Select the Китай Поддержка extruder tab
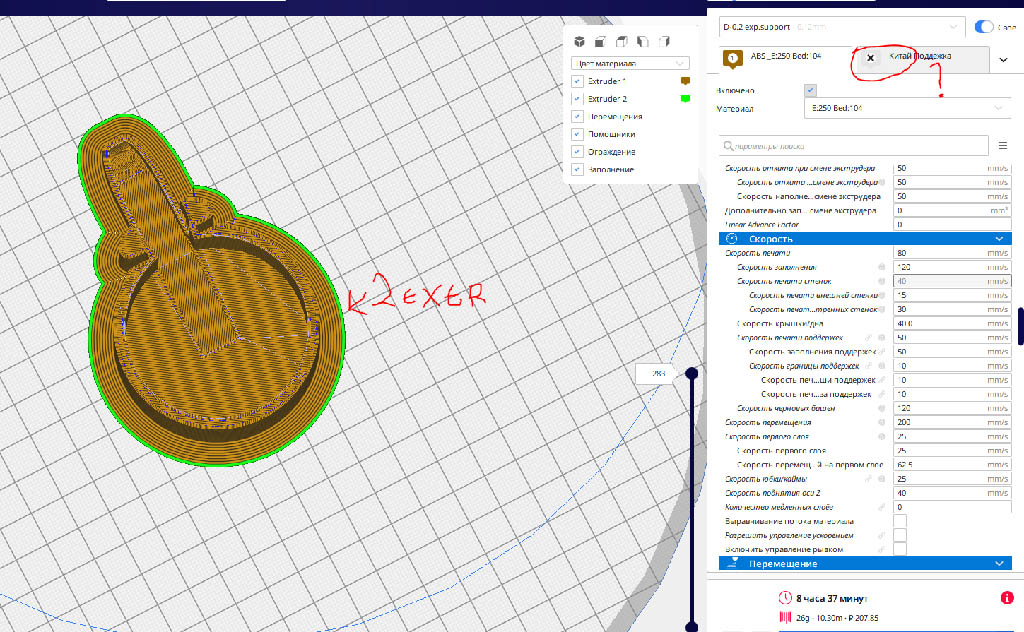The image size is (1024, 632). coord(923,58)
